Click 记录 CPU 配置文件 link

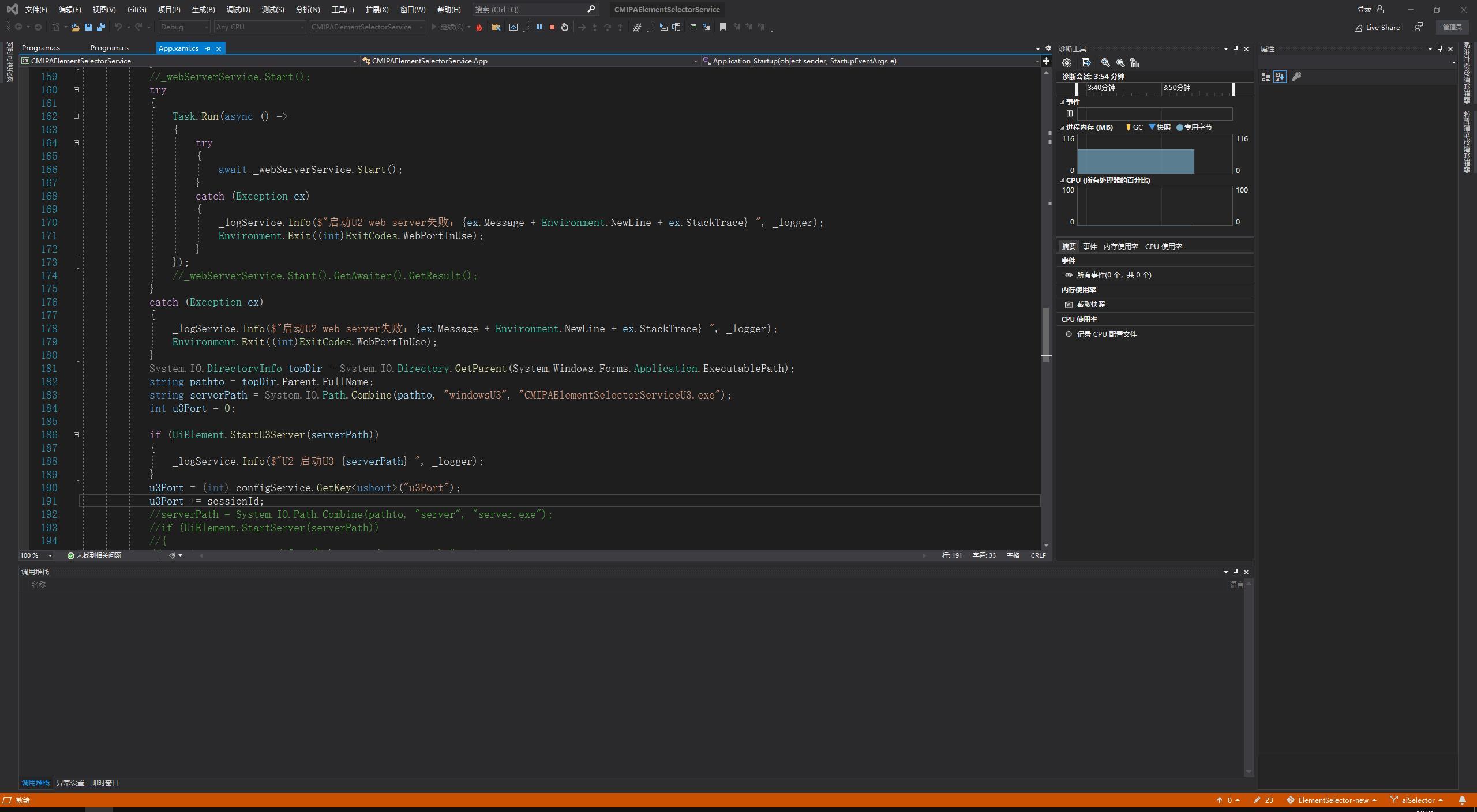pyautogui.click(x=1107, y=334)
